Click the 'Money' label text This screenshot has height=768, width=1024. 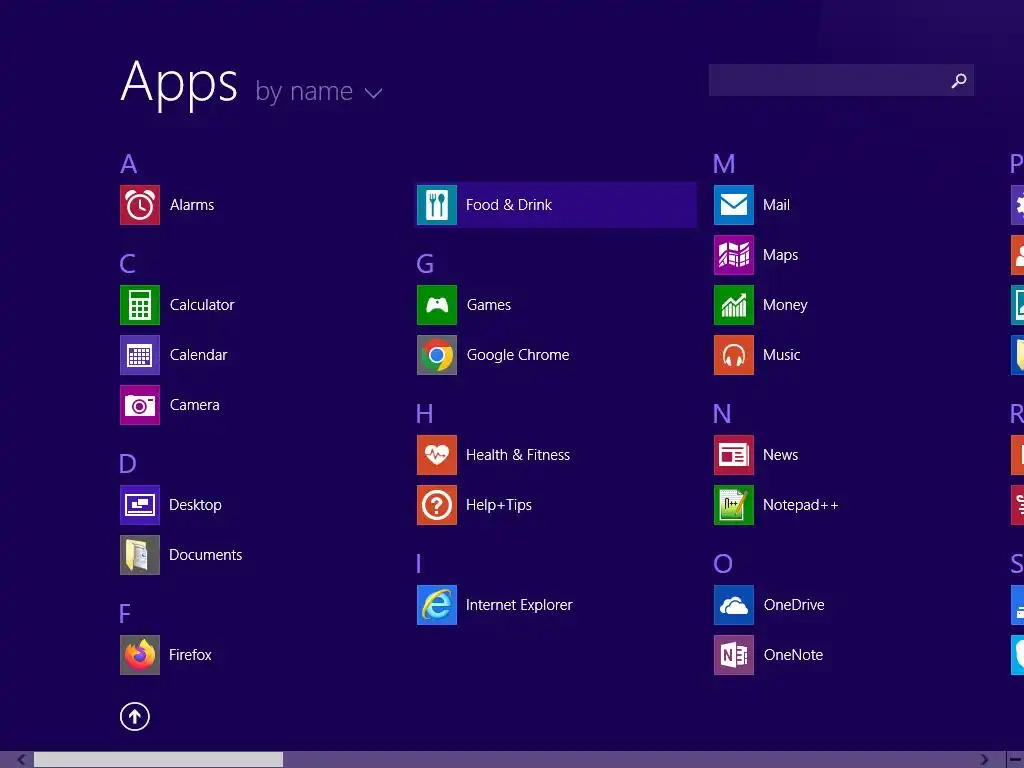pos(785,305)
